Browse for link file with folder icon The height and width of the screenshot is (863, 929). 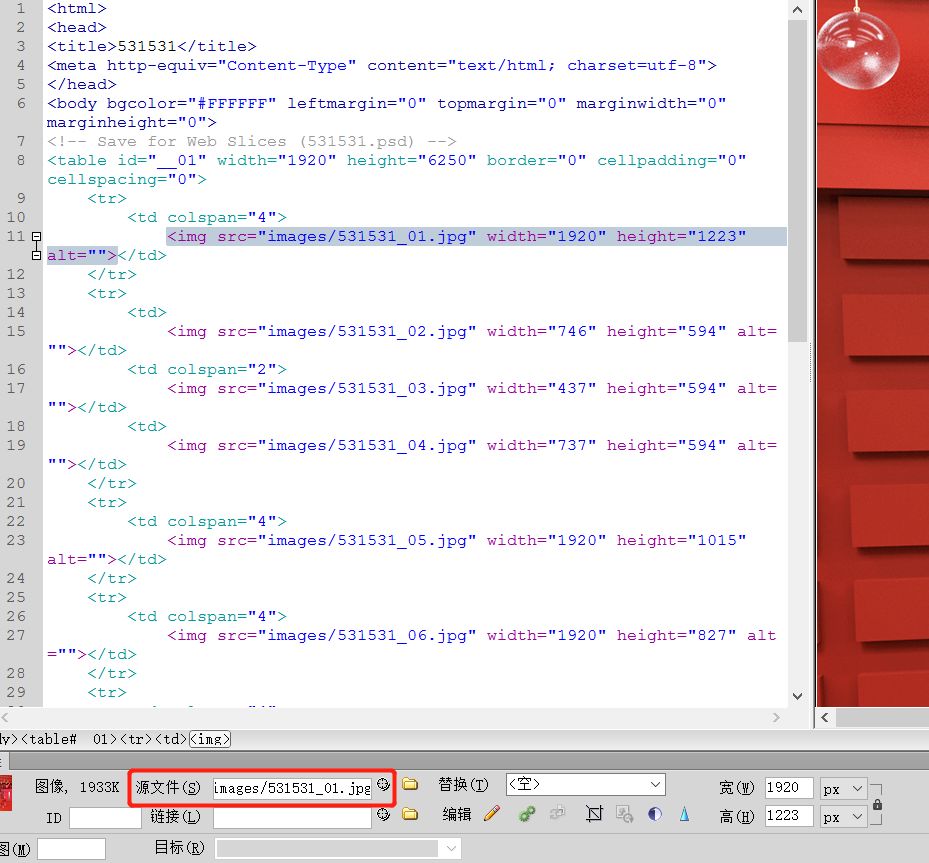click(409, 814)
